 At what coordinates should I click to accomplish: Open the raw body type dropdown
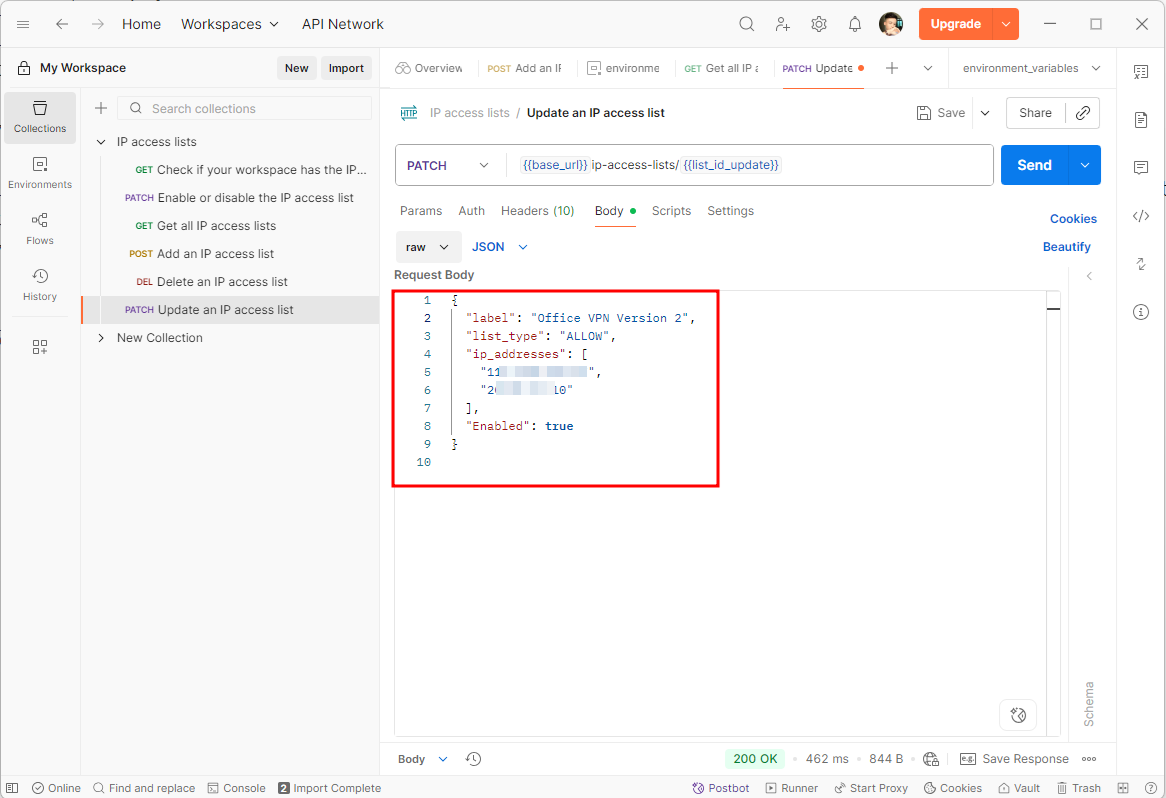point(428,247)
